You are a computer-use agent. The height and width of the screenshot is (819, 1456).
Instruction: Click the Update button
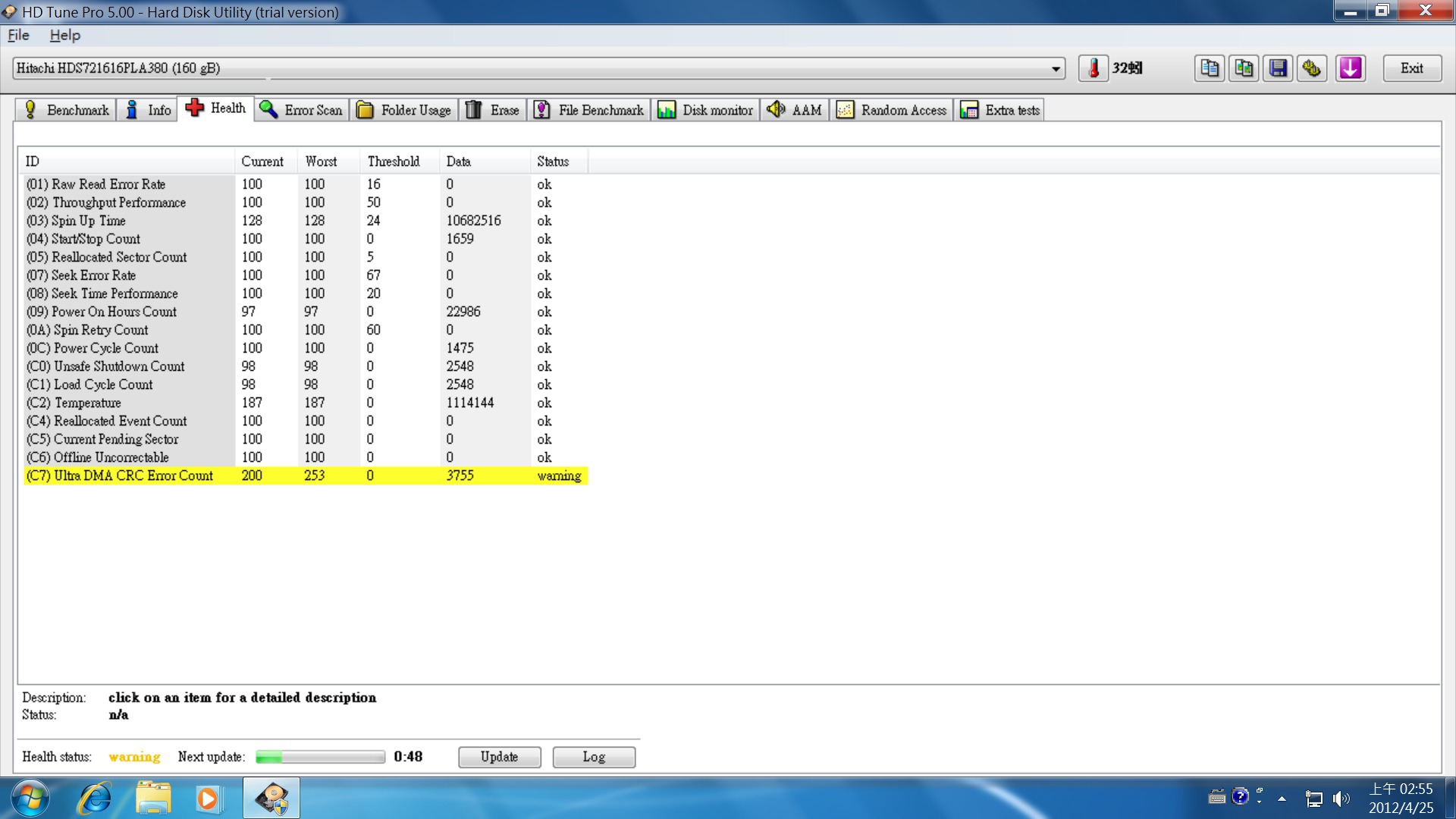coord(499,757)
